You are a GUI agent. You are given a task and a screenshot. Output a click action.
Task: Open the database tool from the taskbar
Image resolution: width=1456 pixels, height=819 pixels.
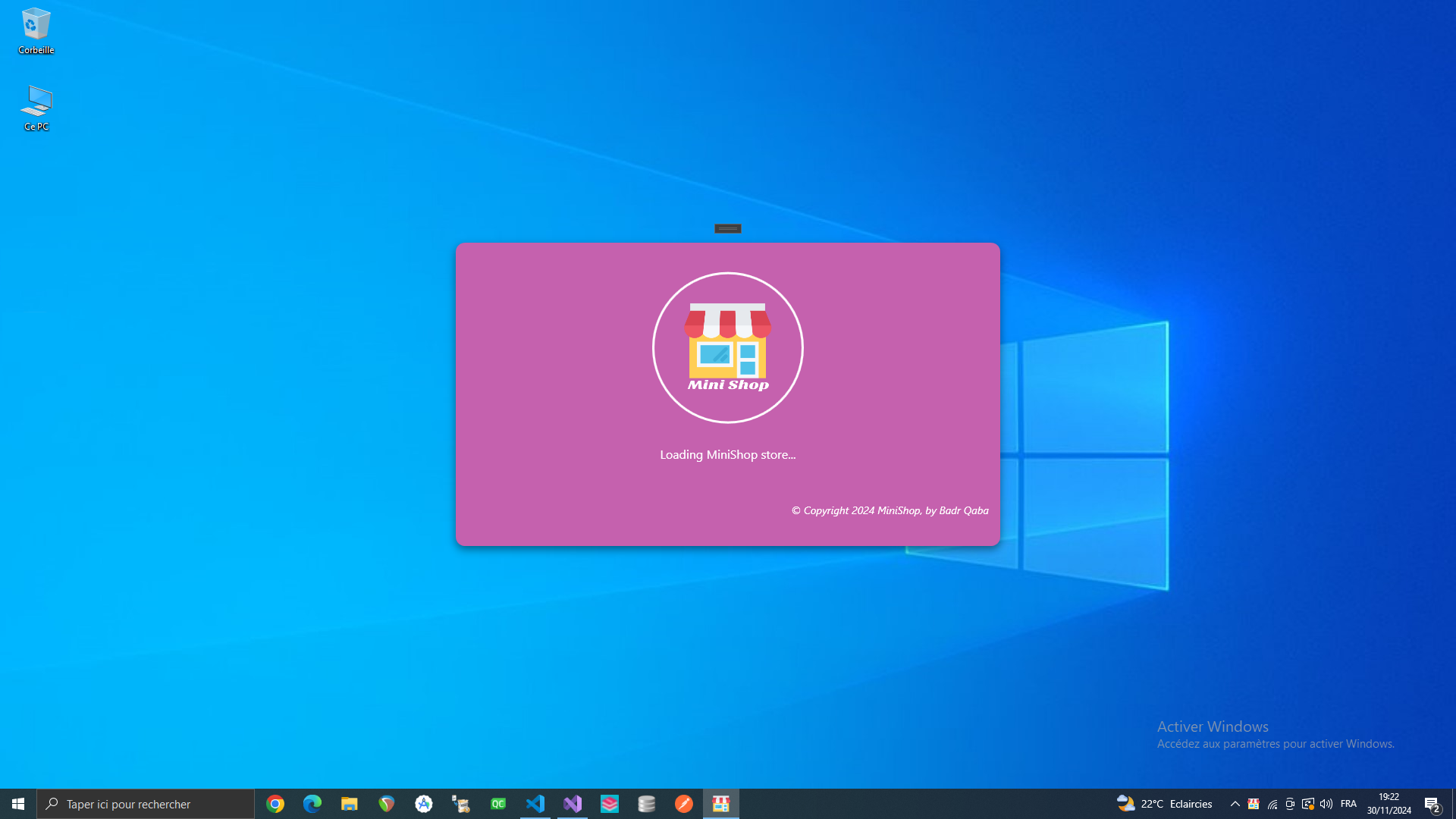(x=647, y=803)
